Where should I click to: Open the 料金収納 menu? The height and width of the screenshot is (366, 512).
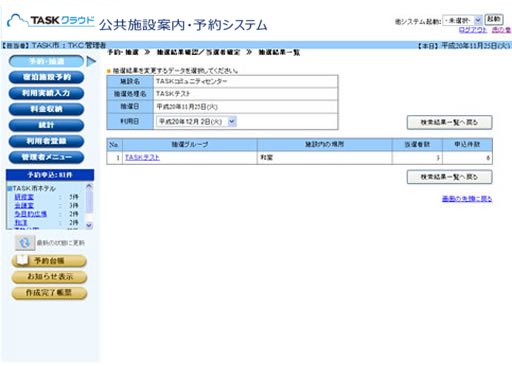tap(46, 109)
